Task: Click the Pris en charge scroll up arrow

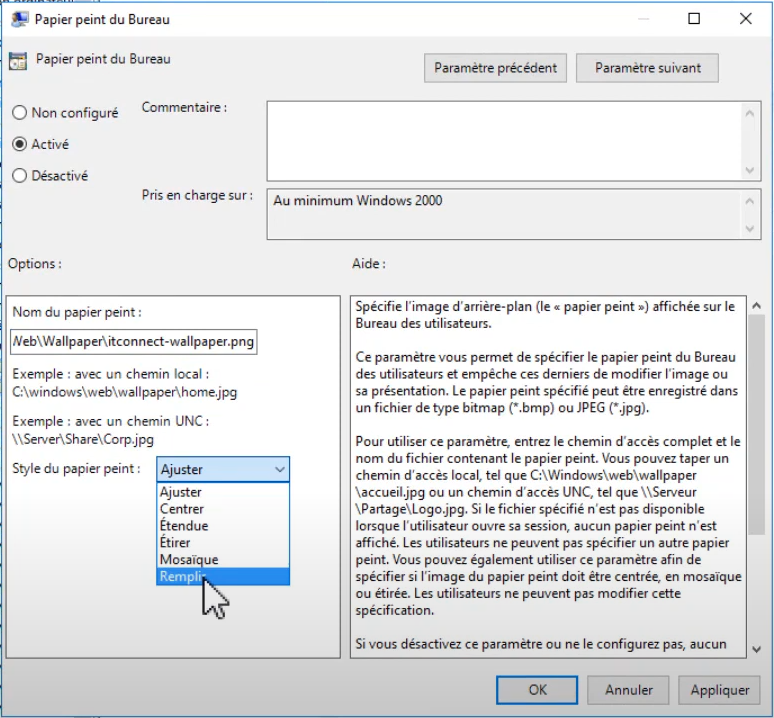Action: (750, 201)
